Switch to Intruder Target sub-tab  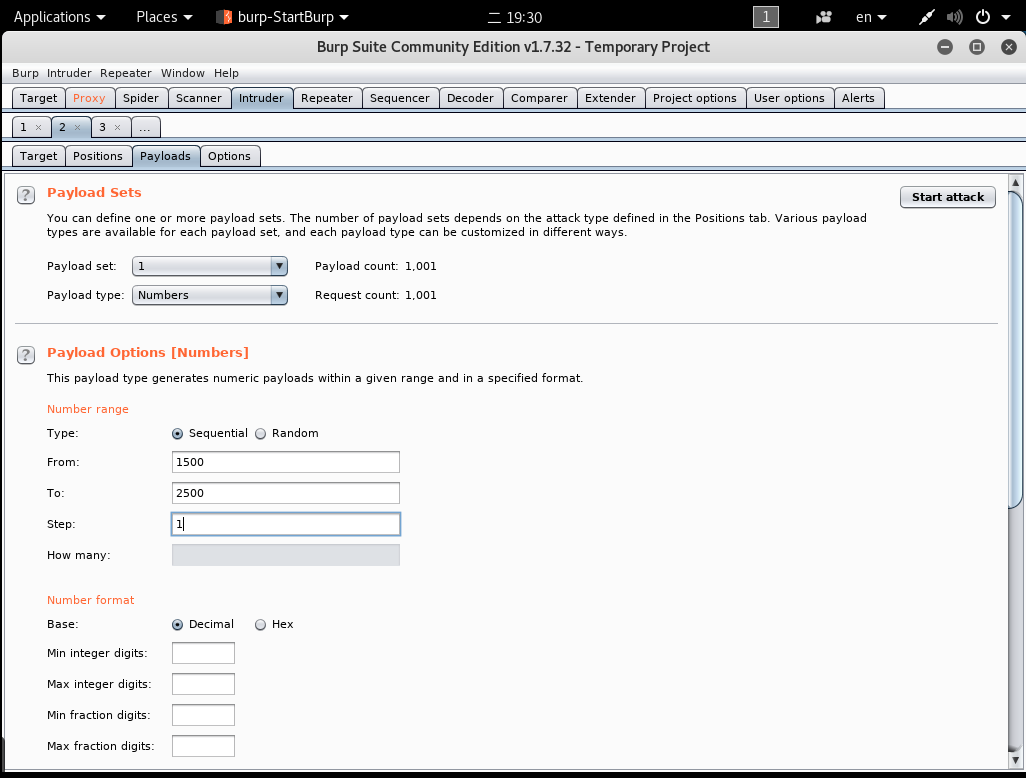tap(39, 156)
